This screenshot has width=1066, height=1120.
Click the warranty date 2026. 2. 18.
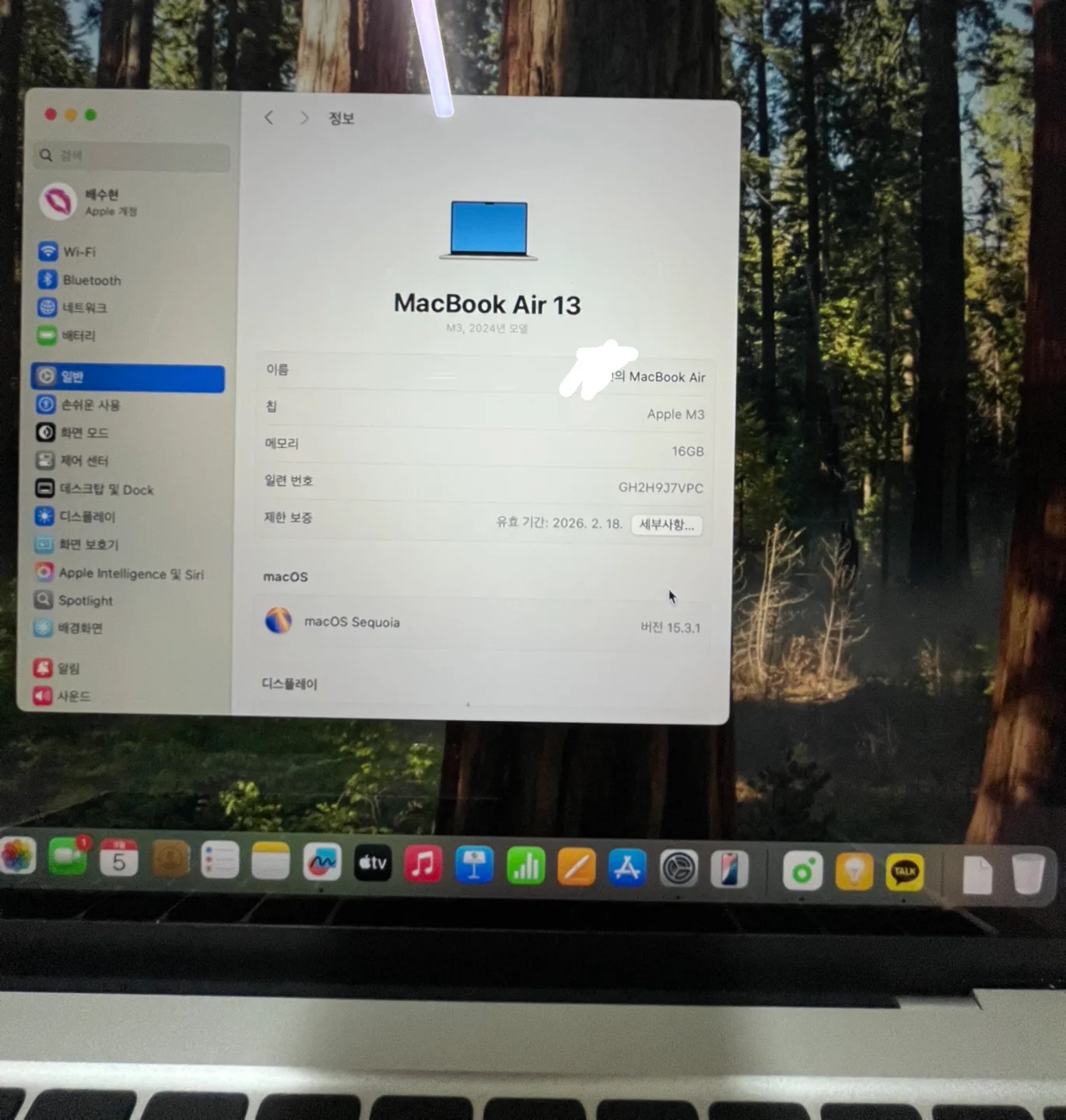587,523
